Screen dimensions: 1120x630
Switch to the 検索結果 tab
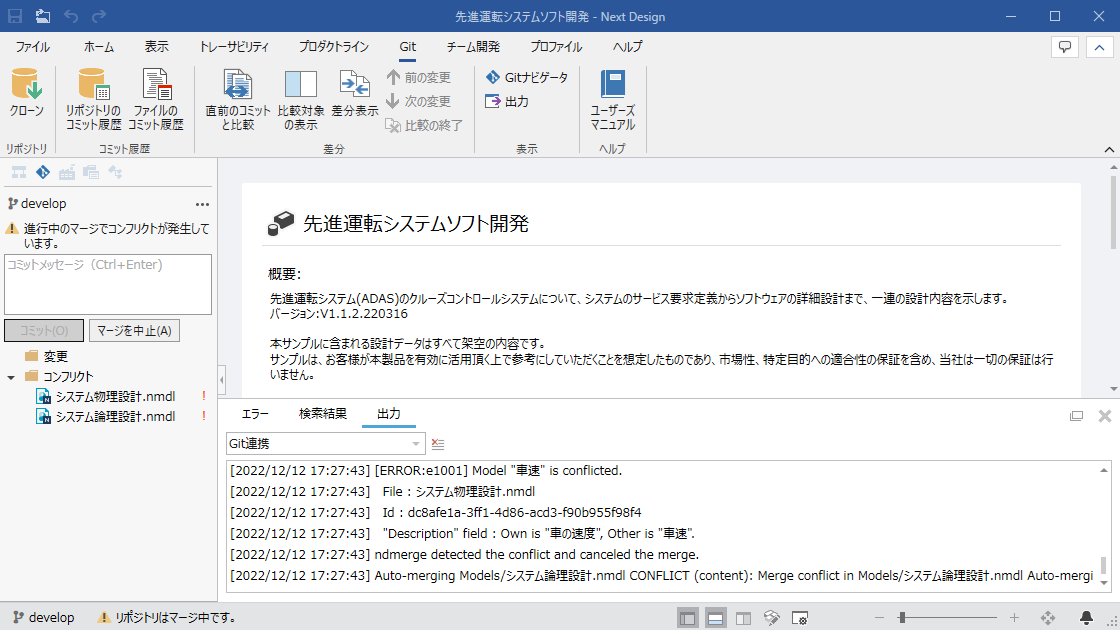[x=323, y=414]
